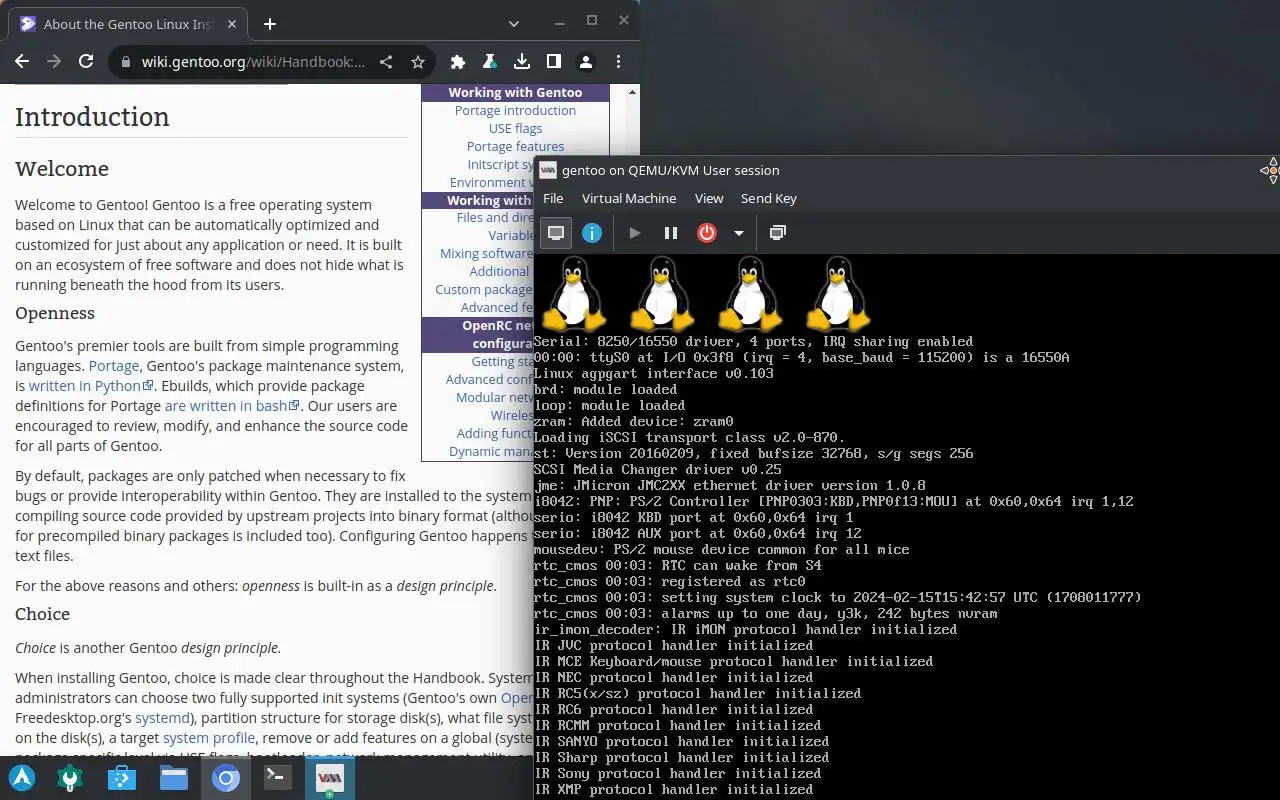Open Portage features sidebar link
Screen dimensions: 1280x800
[x=515, y=146]
